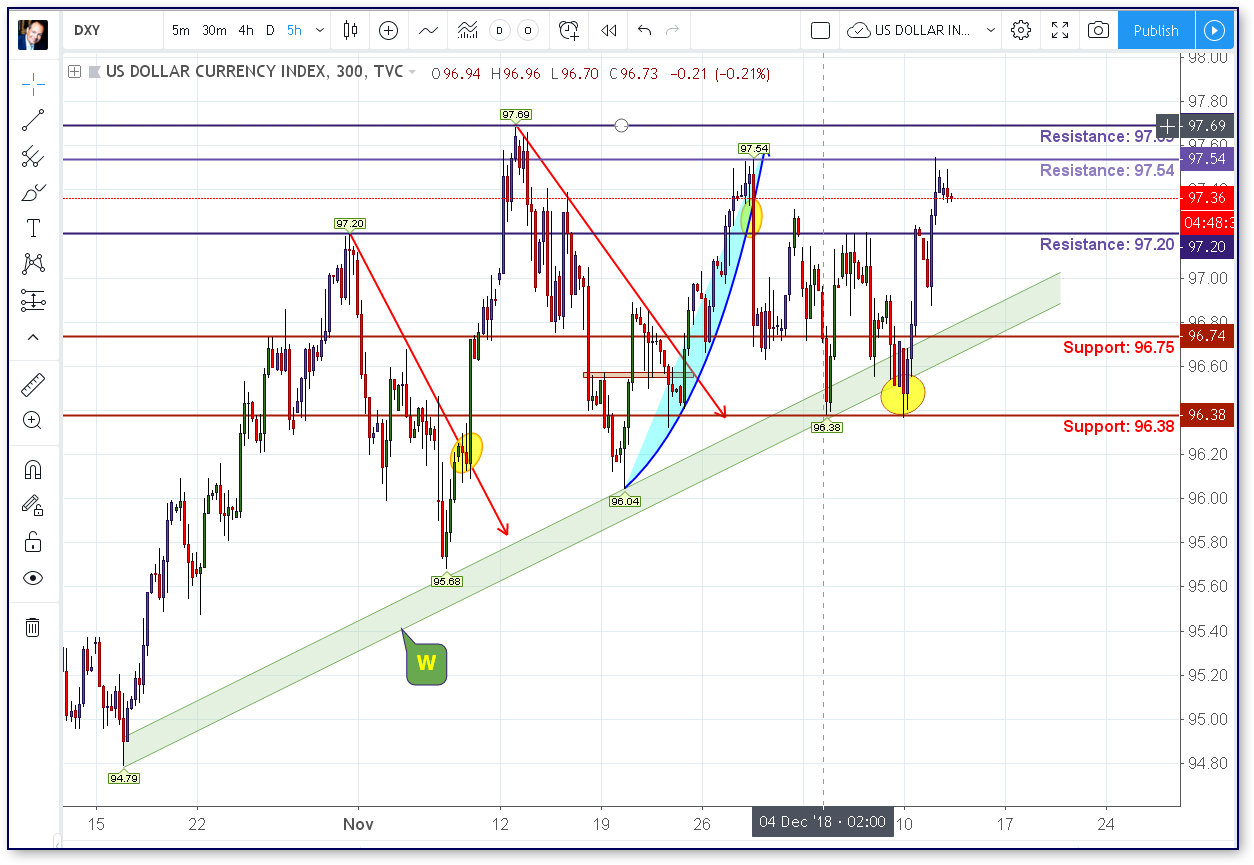Toggle magnet mode for drawings
The height and width of the screenshot is (865, 1254).
pyautogui.click(x=33, y=468)
